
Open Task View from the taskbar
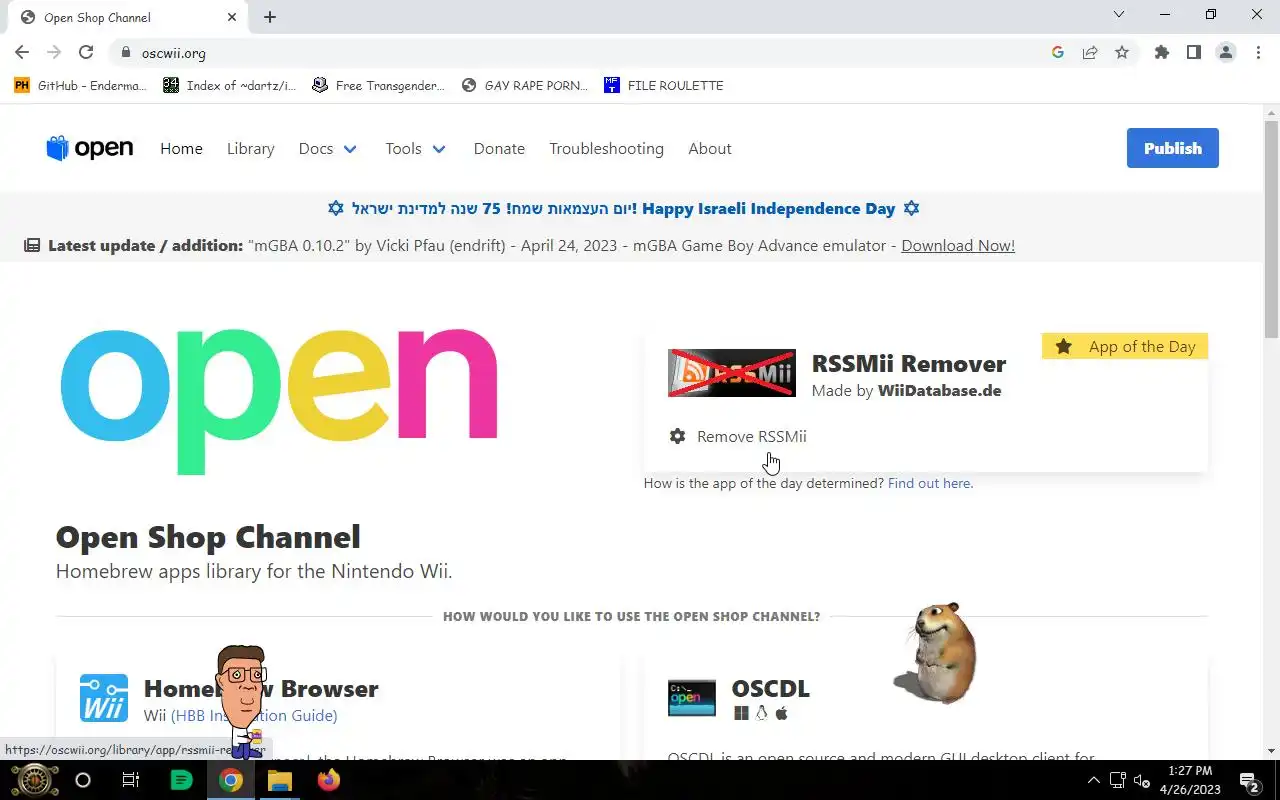coord(131,780)
